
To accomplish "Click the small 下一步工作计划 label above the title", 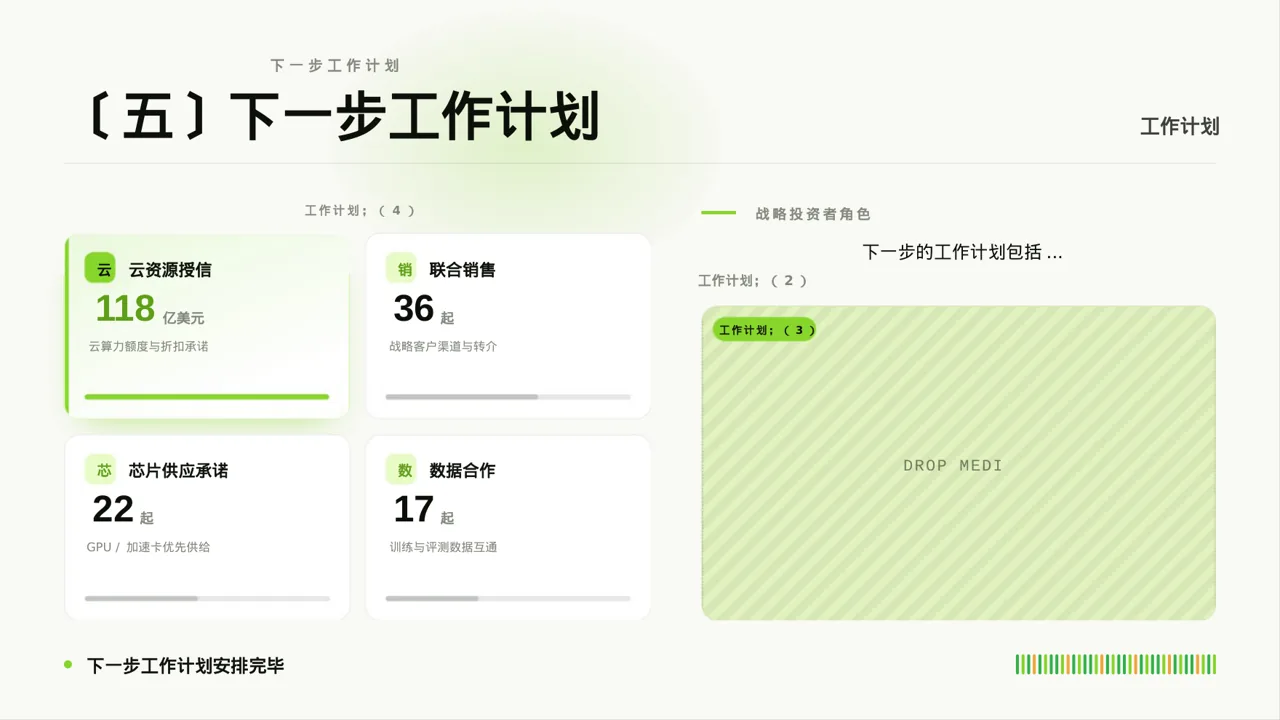I will tap(335, 65).
